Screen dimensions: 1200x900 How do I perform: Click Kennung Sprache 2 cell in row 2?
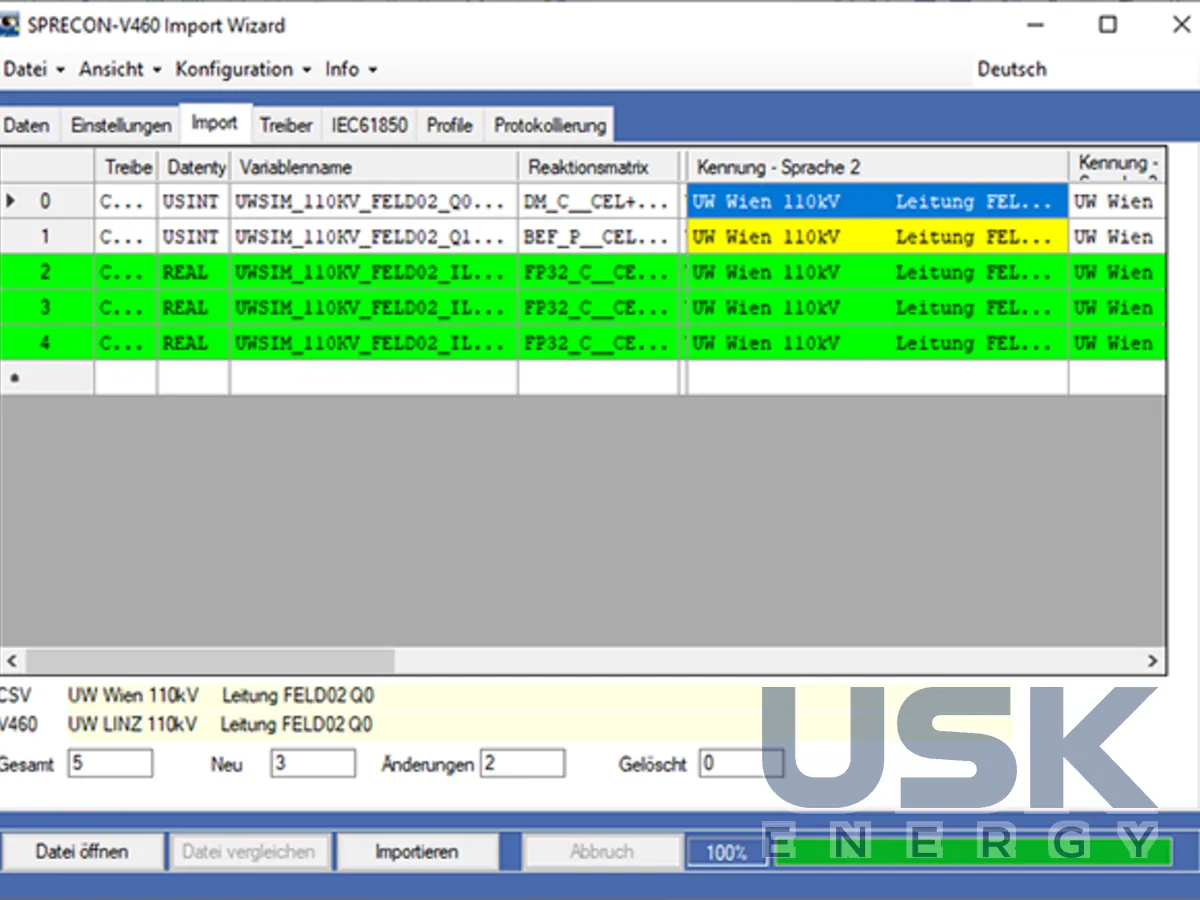[878, 272]
